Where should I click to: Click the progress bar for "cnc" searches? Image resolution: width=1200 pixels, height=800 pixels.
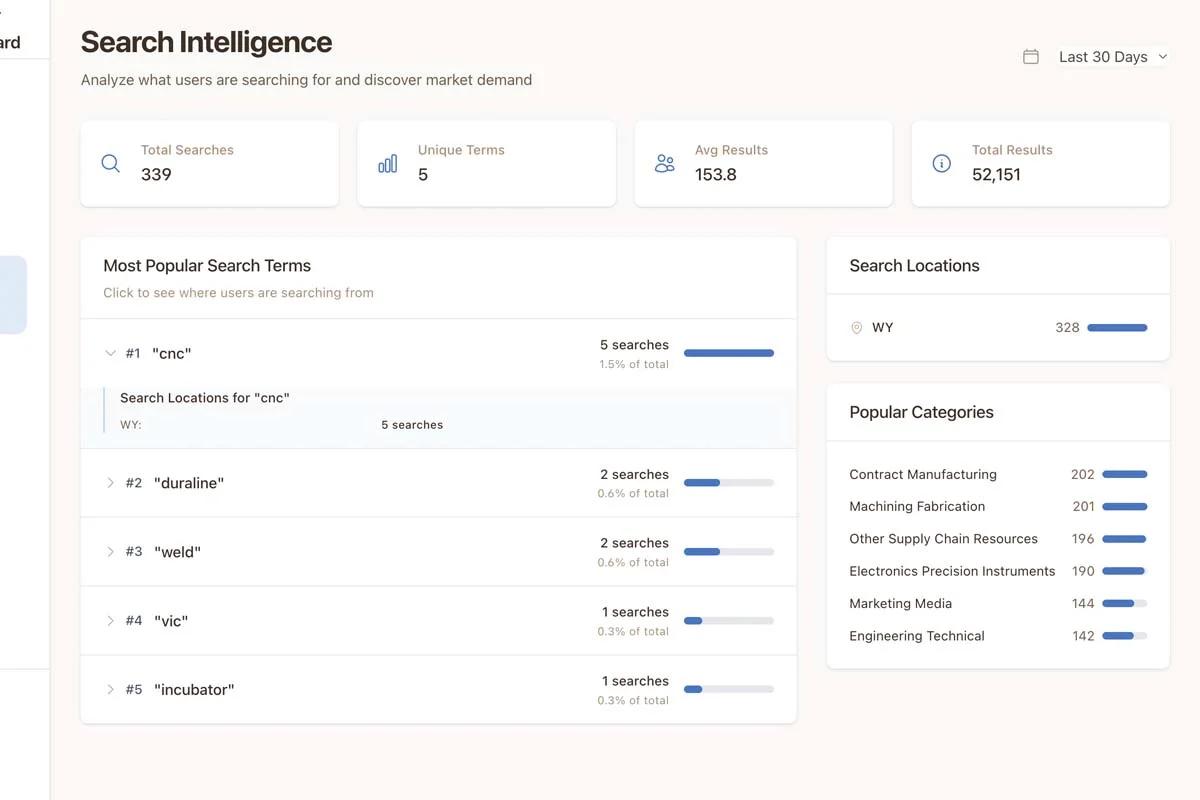click(728, 353)
